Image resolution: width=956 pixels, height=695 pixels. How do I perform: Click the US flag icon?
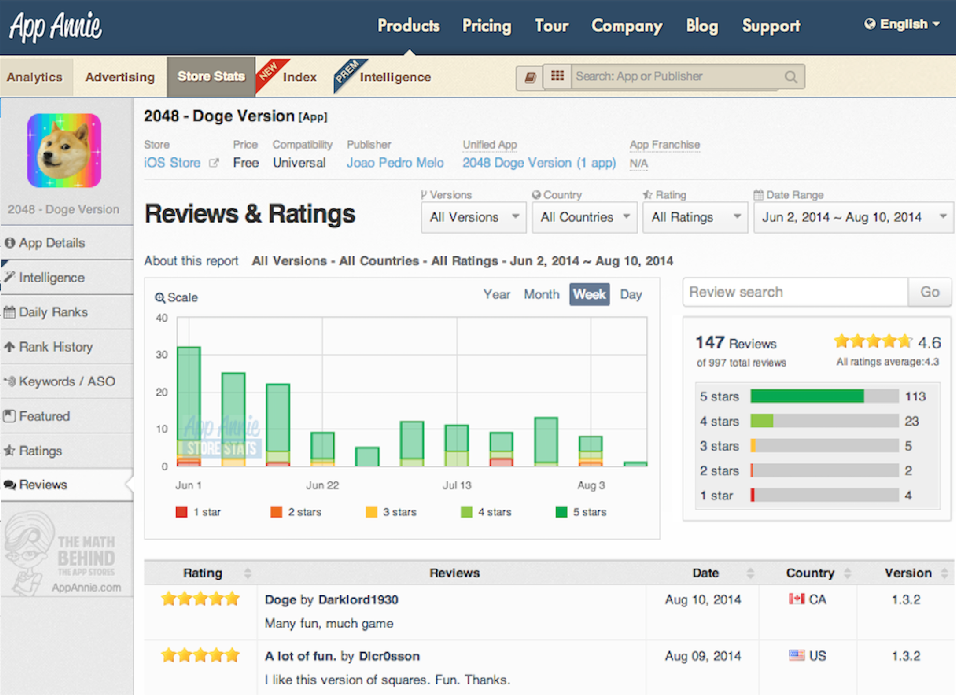pyautogui.click(x=796, y=655)
